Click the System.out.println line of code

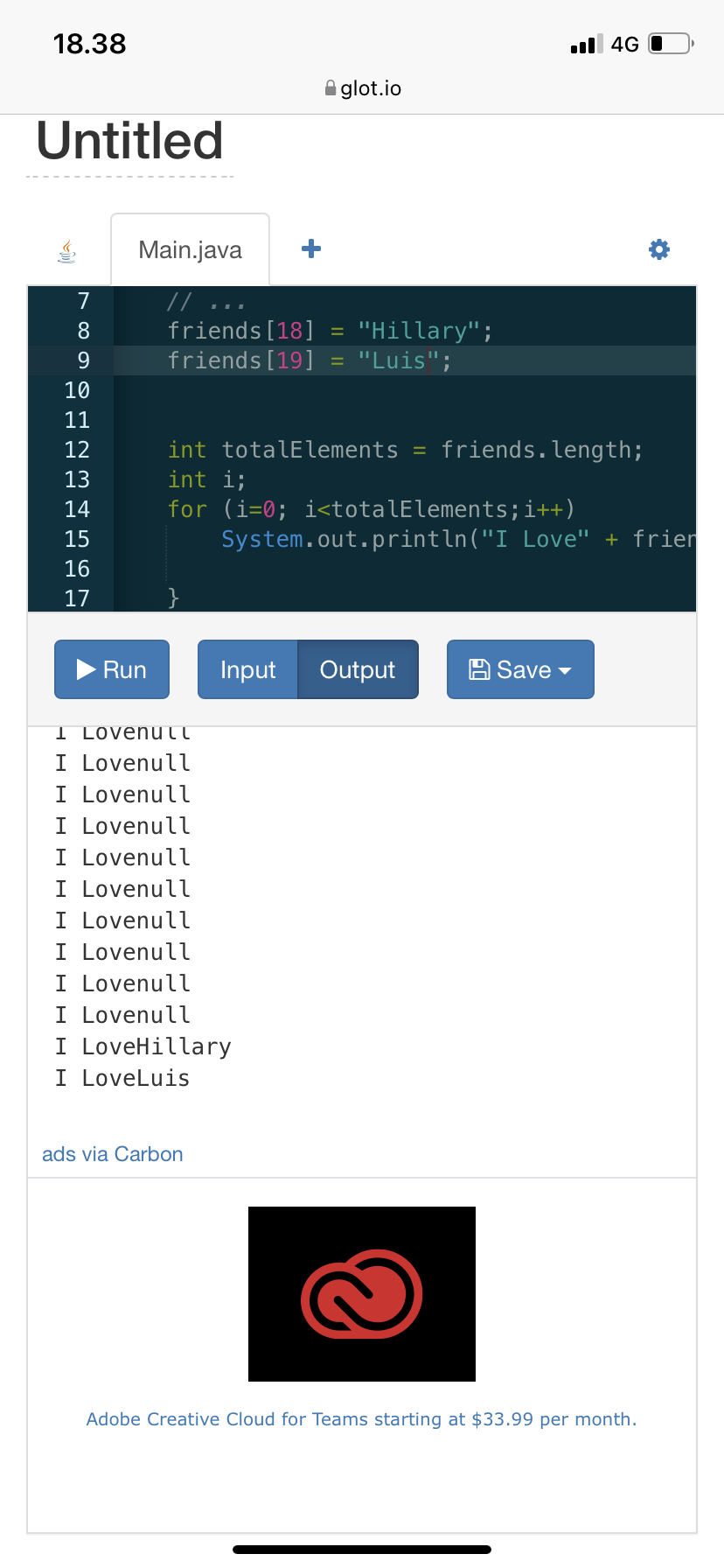coord(402,539)
